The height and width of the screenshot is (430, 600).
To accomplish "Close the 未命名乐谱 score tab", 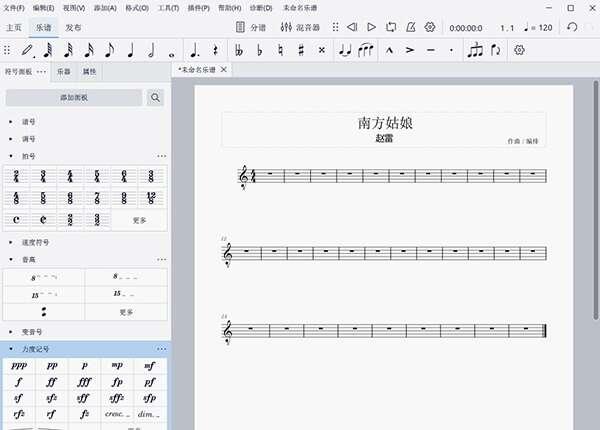I will click(224, 70).
